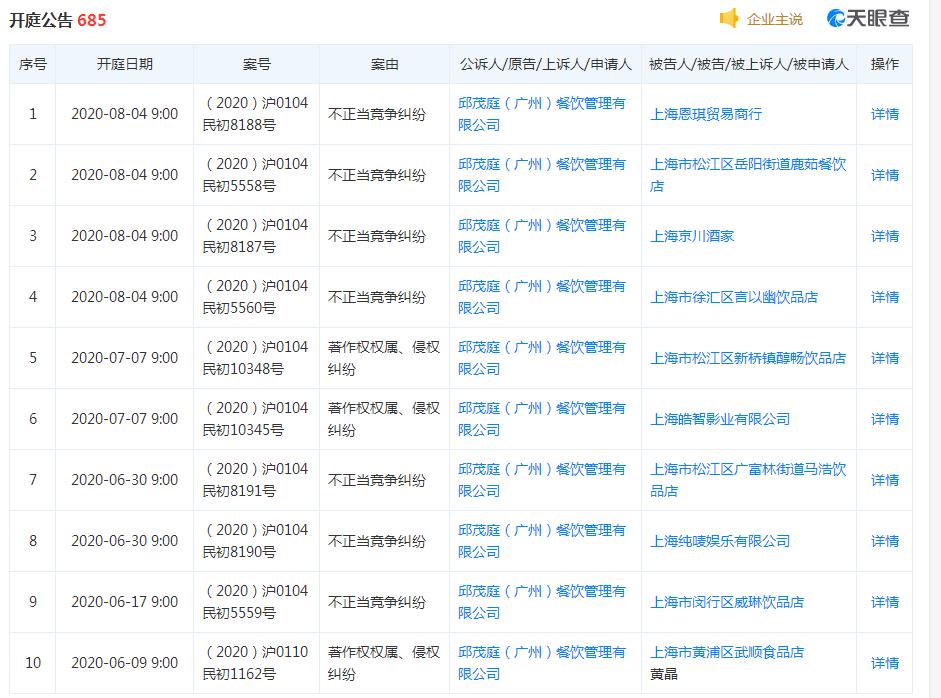Open 详情 for row 8 case
Screen dimensions: 941x698
(884, 541)
